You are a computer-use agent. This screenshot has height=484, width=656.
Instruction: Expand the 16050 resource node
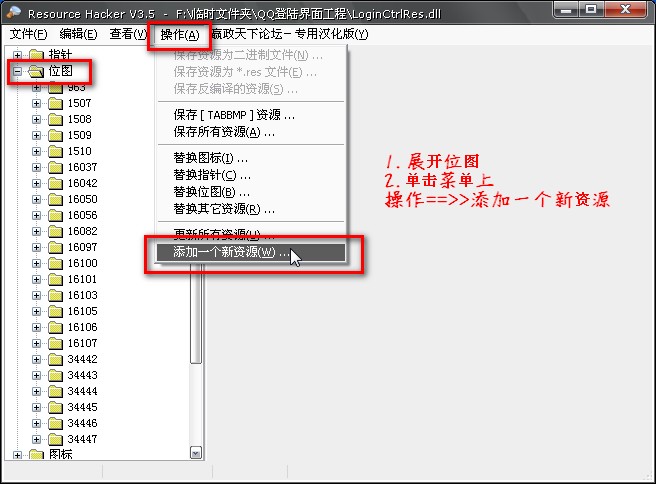coord(37,199)
